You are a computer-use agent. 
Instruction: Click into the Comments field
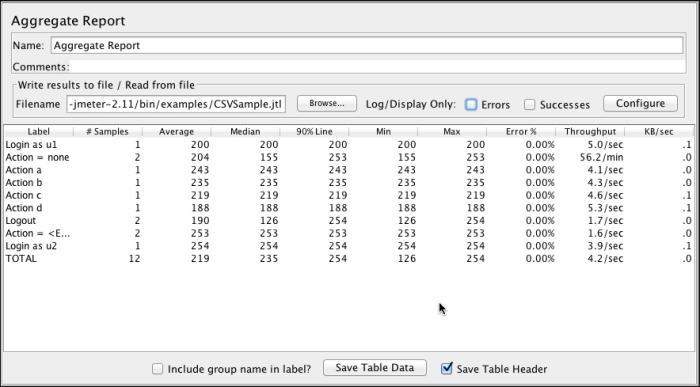(378, 67)
